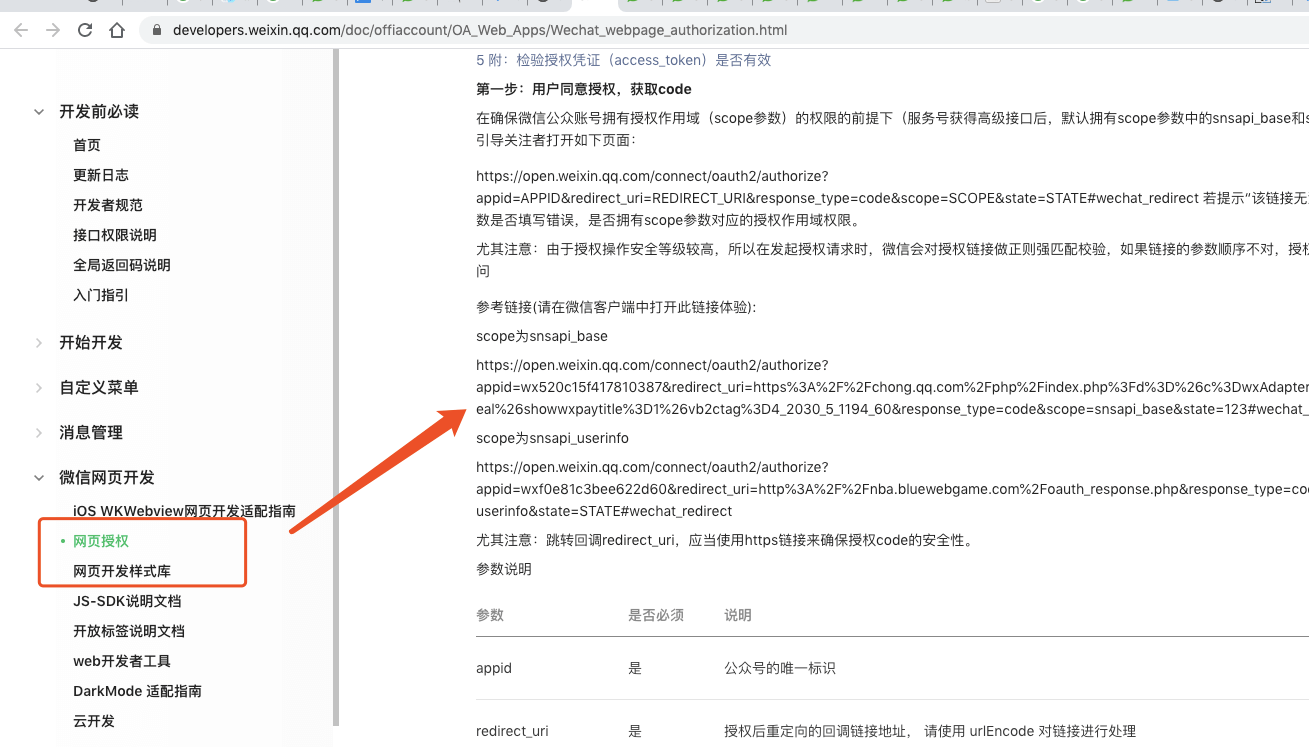Expand the 消息管理 section

(39, 433)
